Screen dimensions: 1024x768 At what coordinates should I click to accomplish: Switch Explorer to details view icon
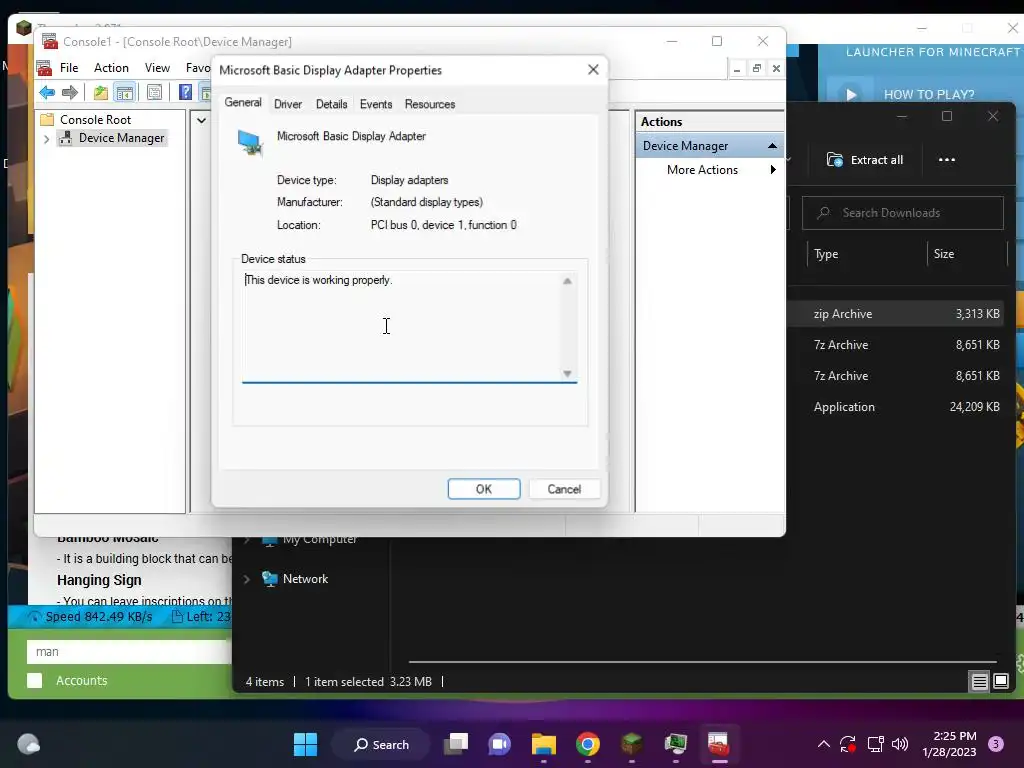(979, 682)
